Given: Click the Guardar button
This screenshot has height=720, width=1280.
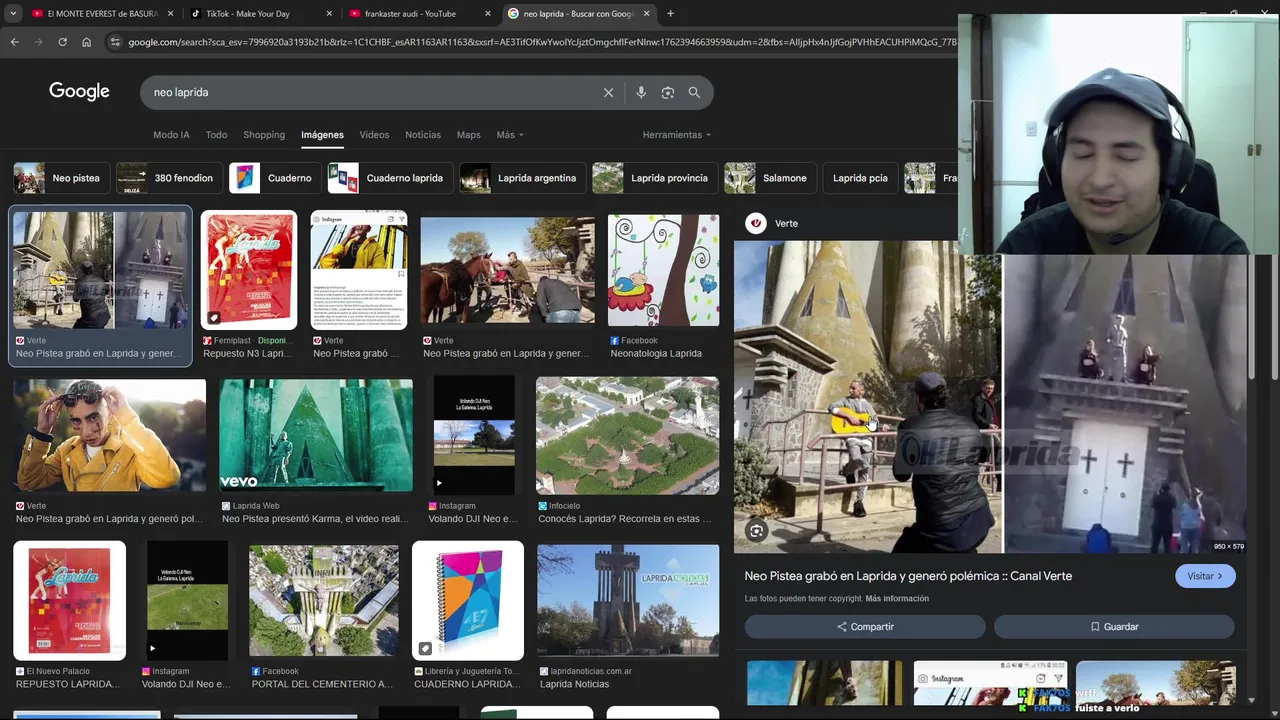Looking at the screenshot, I should [1114, 627].
